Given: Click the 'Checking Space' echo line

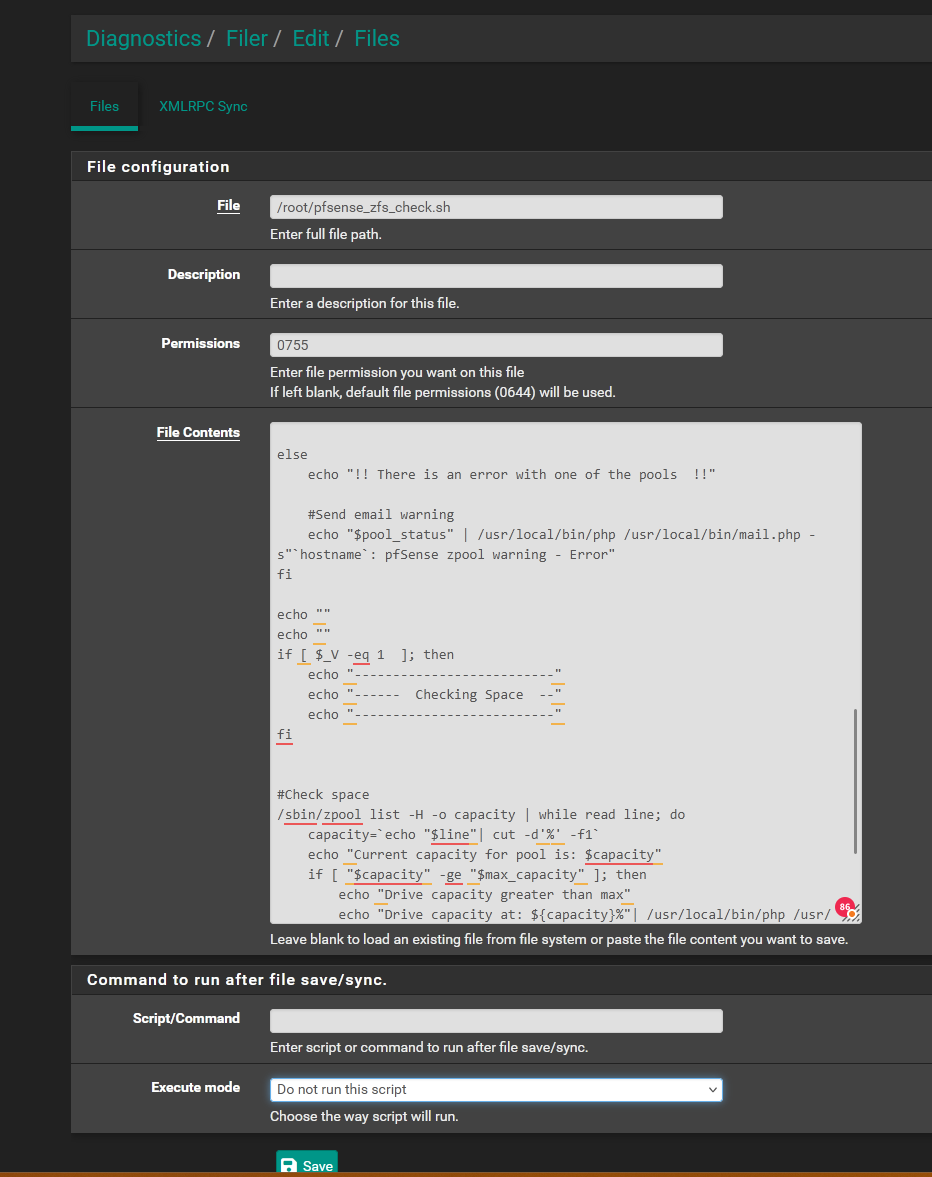Looking at the screenshot, I should coord(434,694).
